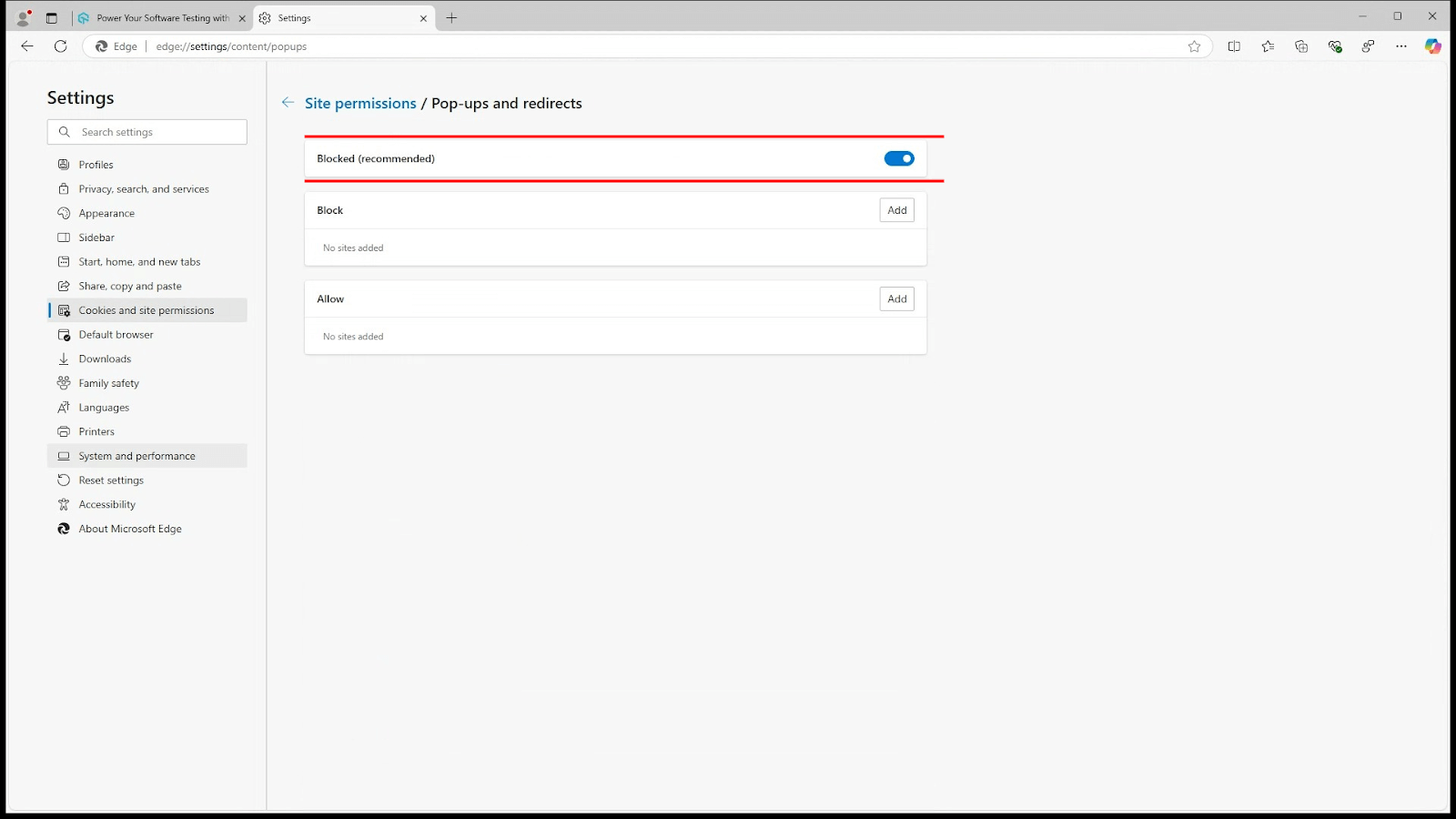Add this page to favorites star
1456x819 pixels.
pyautogui.click(x=1194, y=46)
